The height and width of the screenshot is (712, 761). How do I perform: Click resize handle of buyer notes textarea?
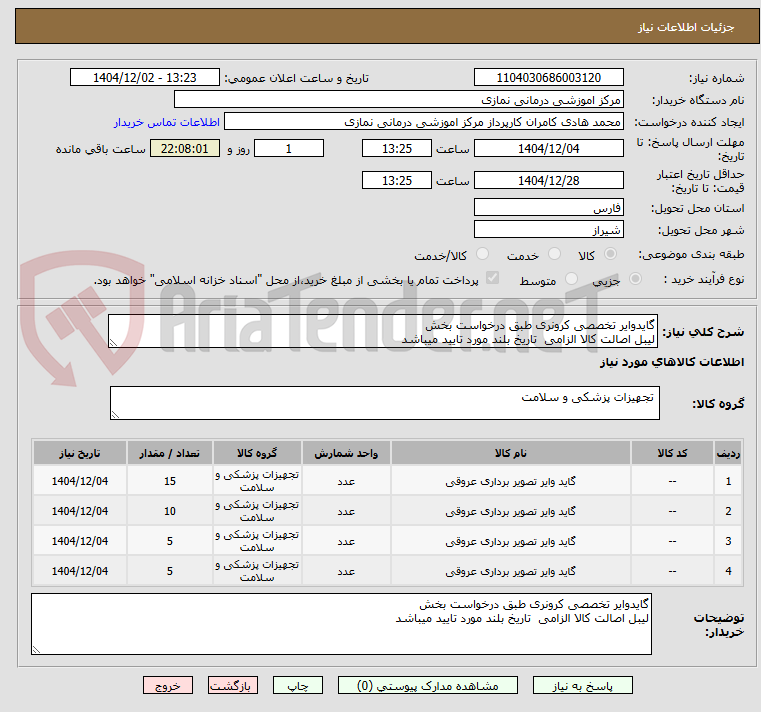tap(36, 650)
